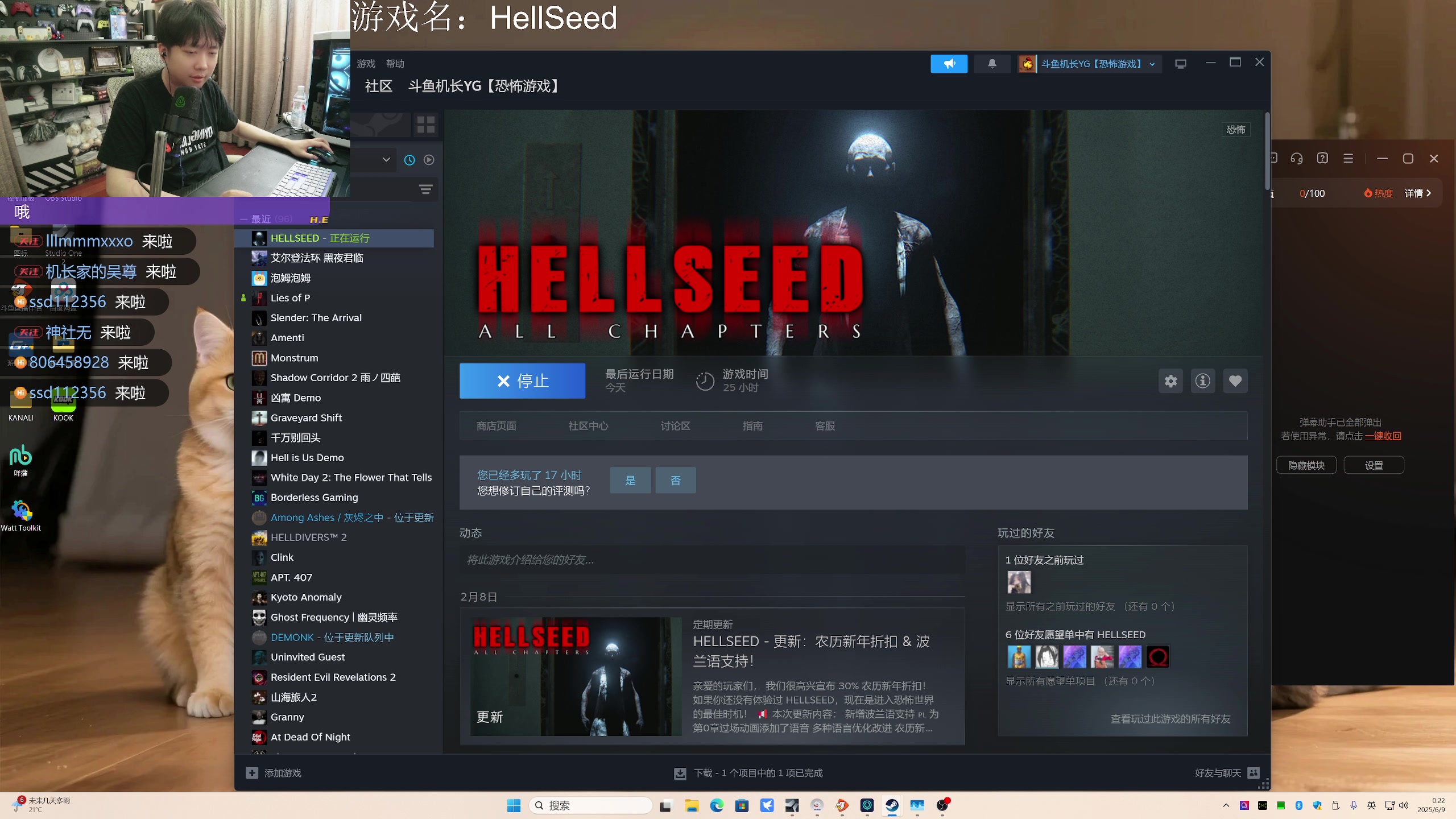Select HELLDIVERS™ 2 in library
This screenshot has height=819, width=1456.
(x=308, y=537)
